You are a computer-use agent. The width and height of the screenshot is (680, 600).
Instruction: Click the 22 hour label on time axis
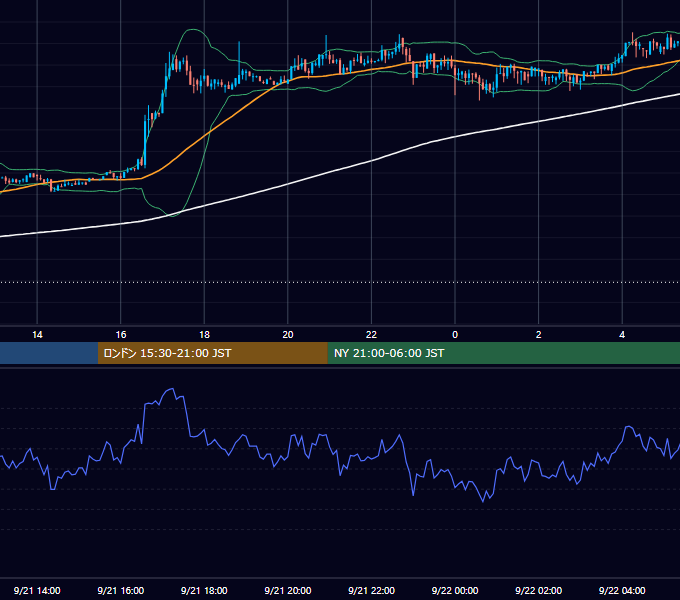coord(371,335)
